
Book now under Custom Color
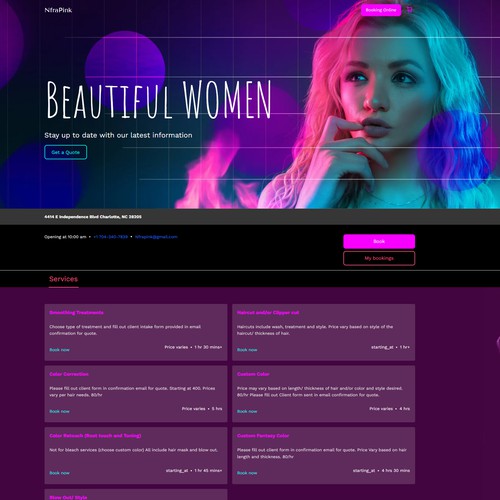[x=247, y=412]
